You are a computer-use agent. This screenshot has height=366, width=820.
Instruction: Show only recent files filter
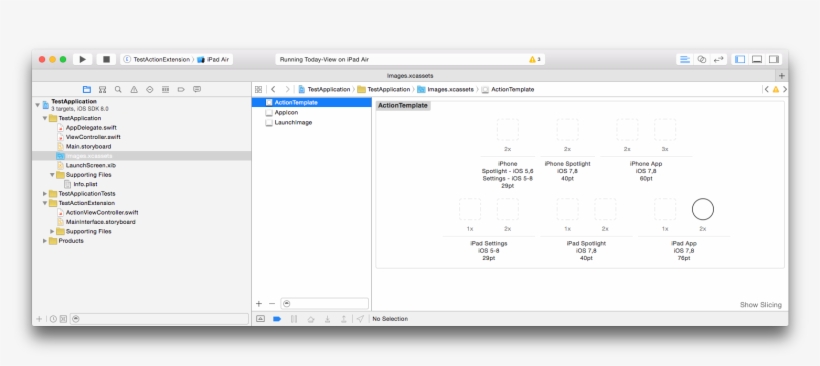click(53, 319)
